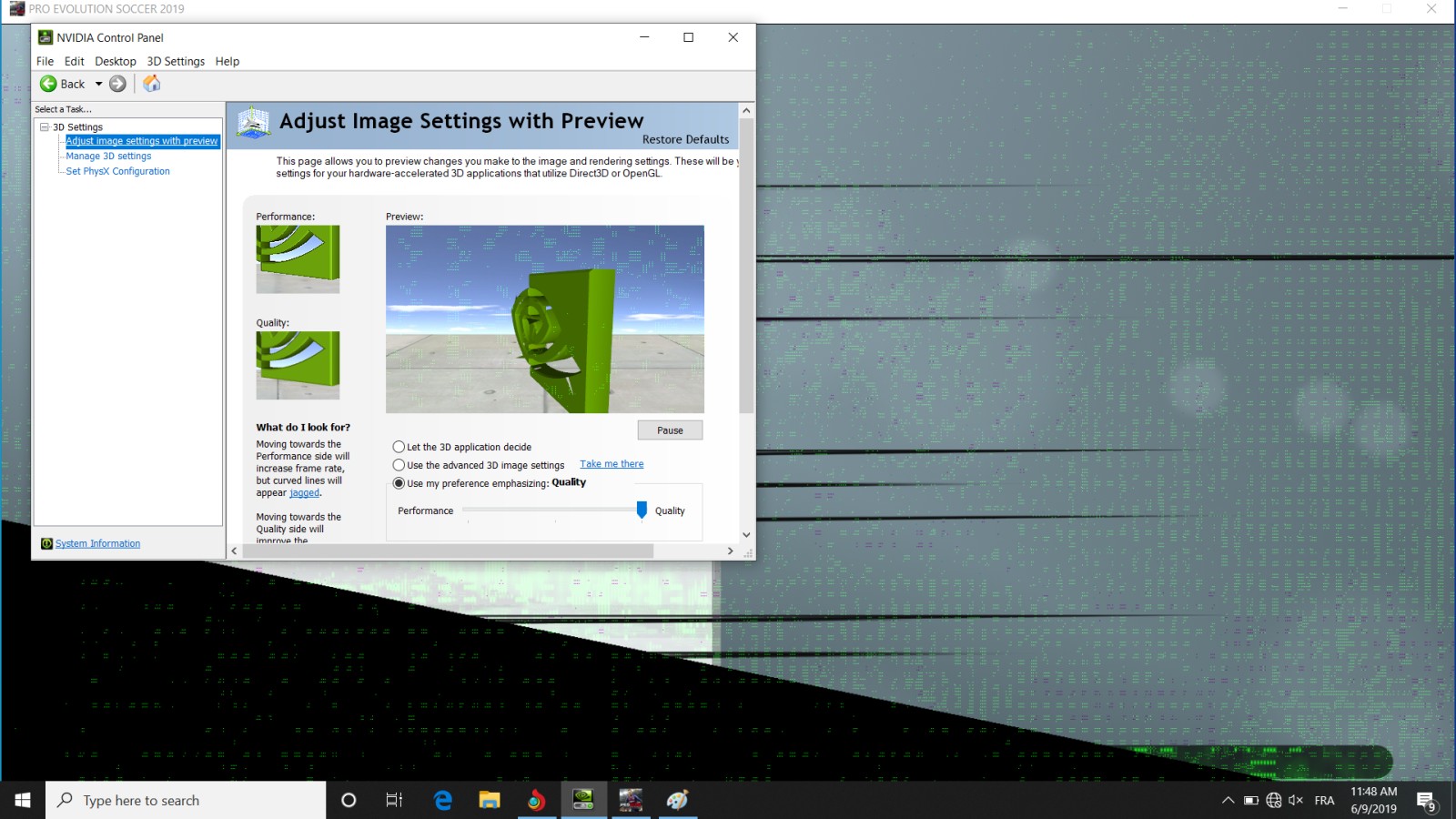Open the Cortana circle icon
Viewport: 1456px width, 819px height.
coord(348,800)
